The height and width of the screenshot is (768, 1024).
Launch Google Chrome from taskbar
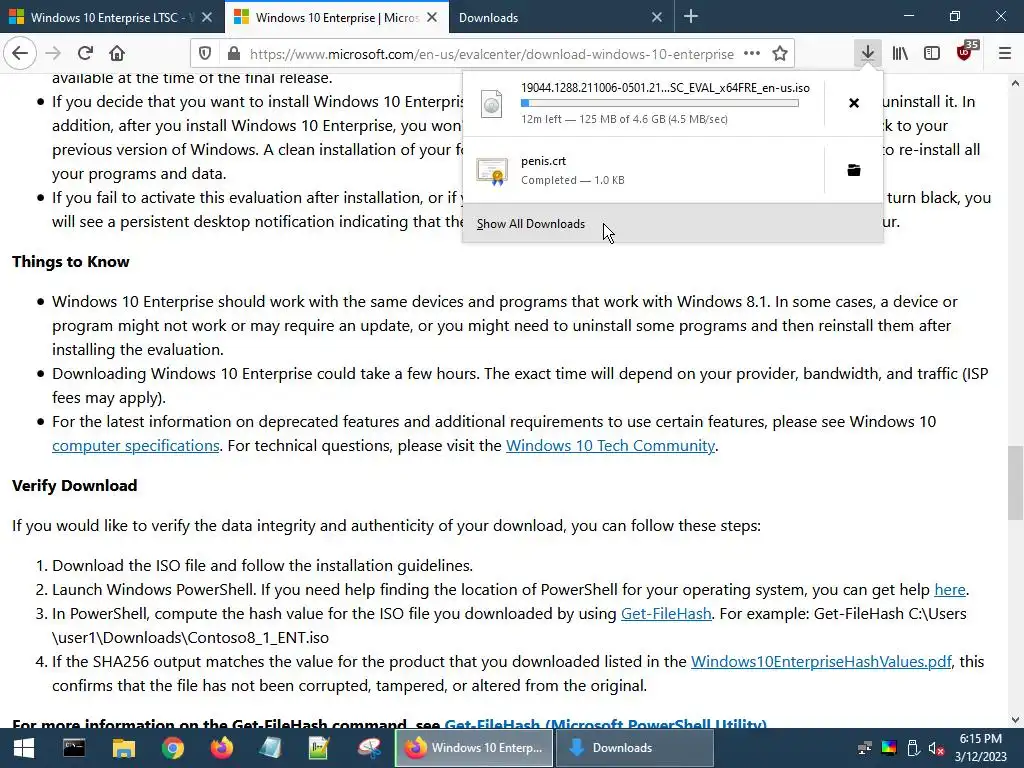pos(172,748)
